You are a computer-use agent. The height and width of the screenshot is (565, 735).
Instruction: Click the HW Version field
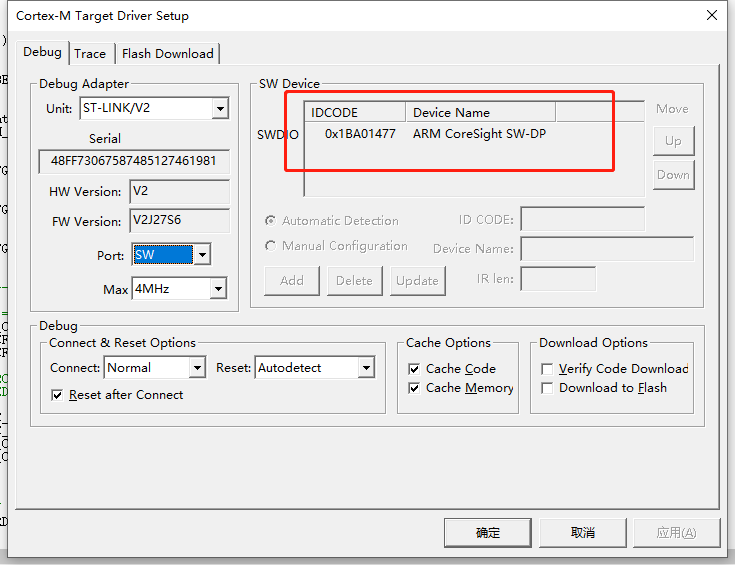[x=180, y=191]
